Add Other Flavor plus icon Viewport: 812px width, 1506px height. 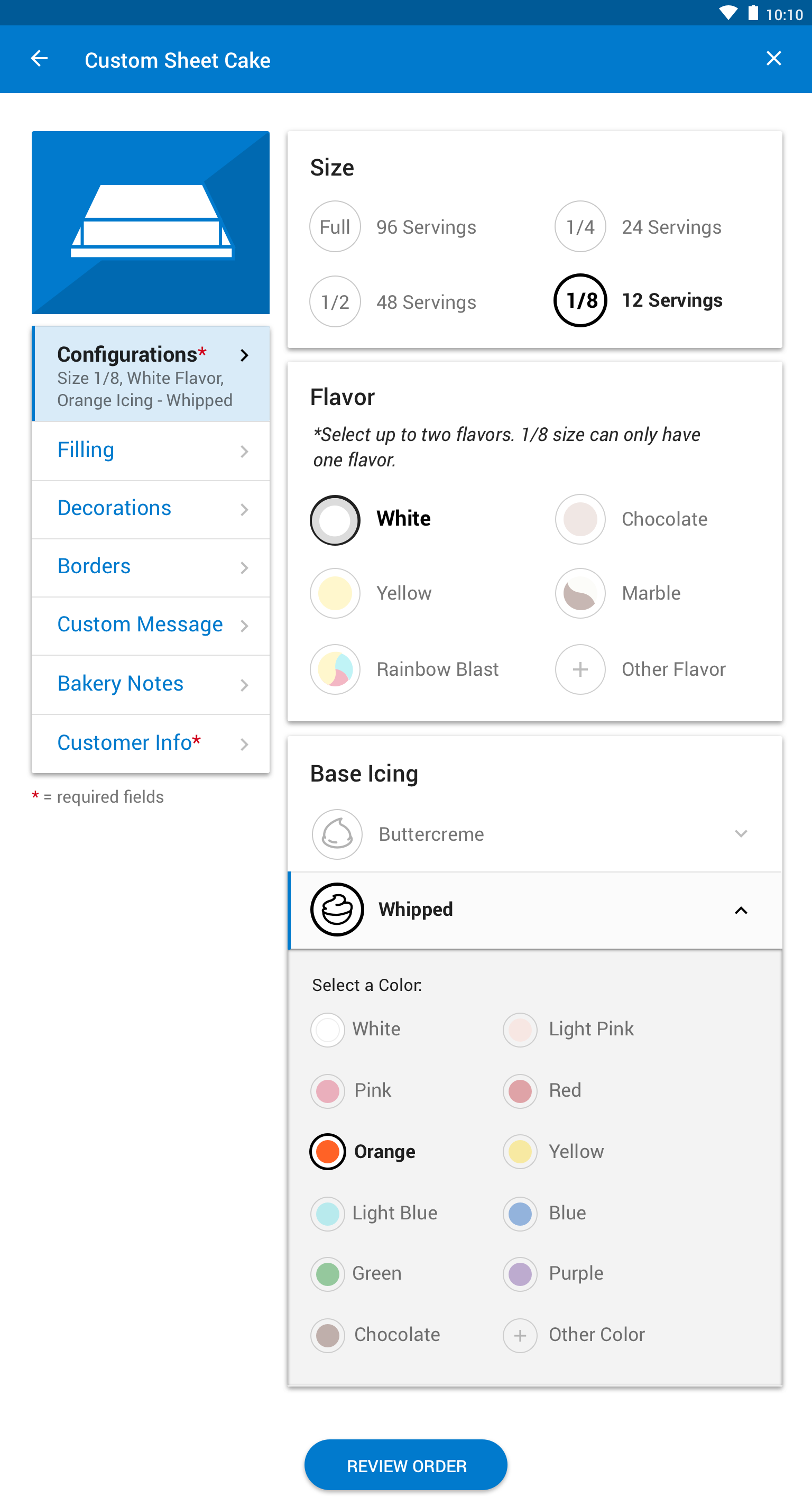coord(580,669)
